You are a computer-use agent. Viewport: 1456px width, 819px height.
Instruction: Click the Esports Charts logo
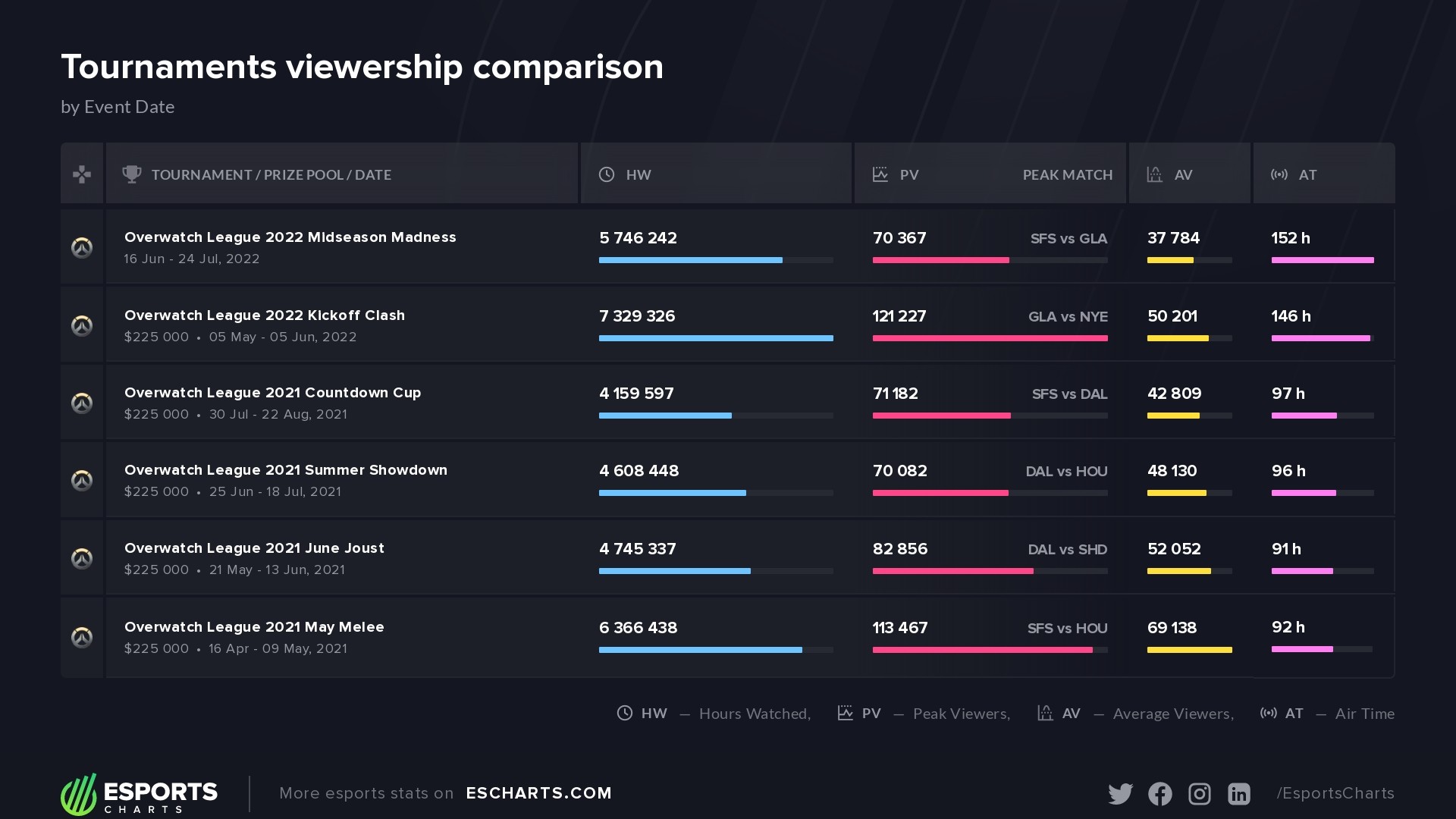(139, 794)
